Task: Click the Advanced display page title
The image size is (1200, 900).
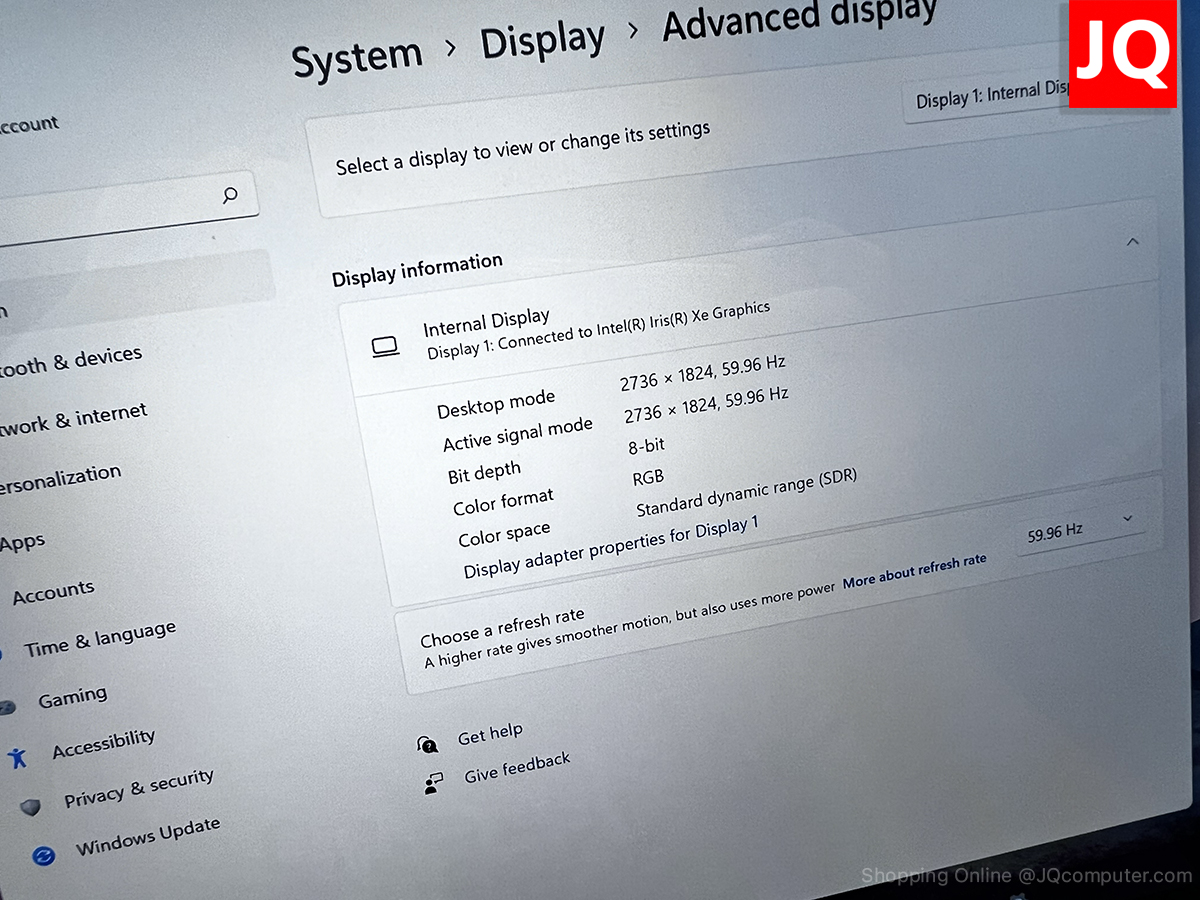Action: 800,19
